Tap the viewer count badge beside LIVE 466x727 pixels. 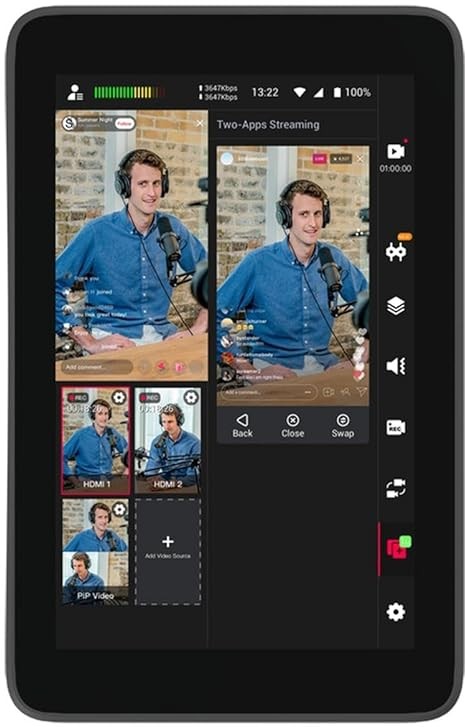pyautogui.click(x=341, y=159)
